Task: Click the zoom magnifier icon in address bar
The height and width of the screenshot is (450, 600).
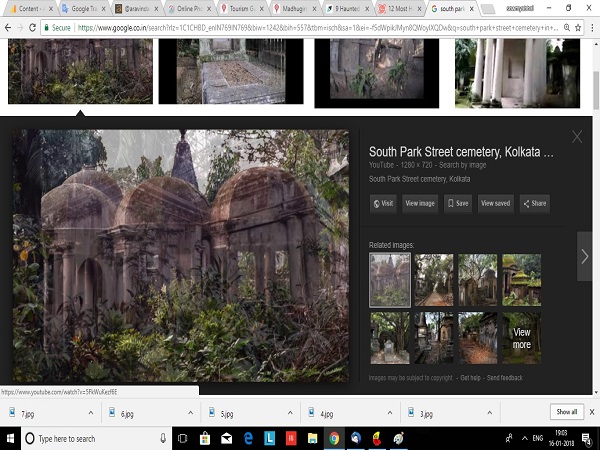Action: (x=567, y=28)
